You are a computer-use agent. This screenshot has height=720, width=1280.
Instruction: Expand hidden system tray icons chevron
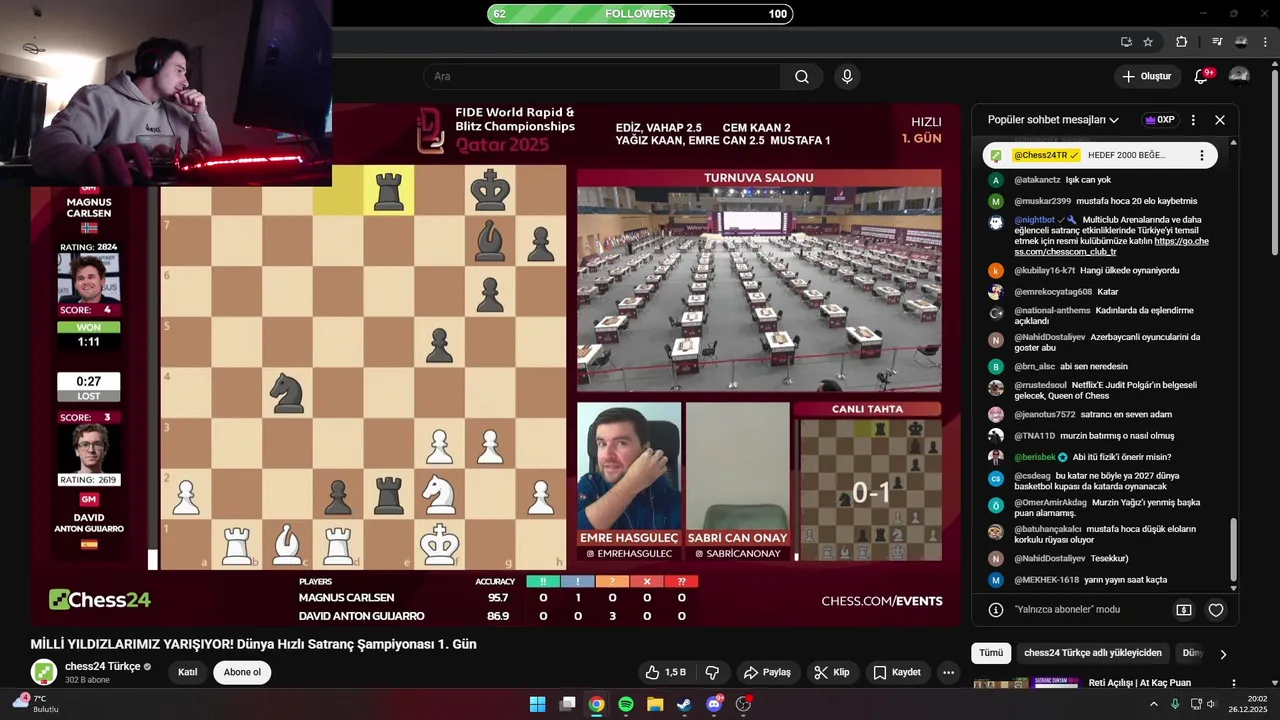pos(1153,704)
